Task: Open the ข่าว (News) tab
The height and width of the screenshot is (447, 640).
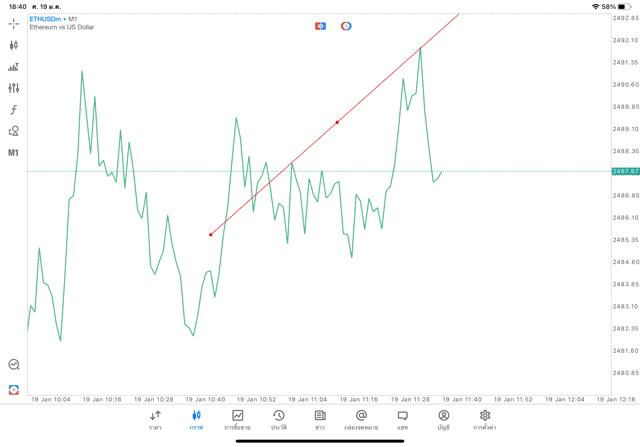Action: (320, 420)
